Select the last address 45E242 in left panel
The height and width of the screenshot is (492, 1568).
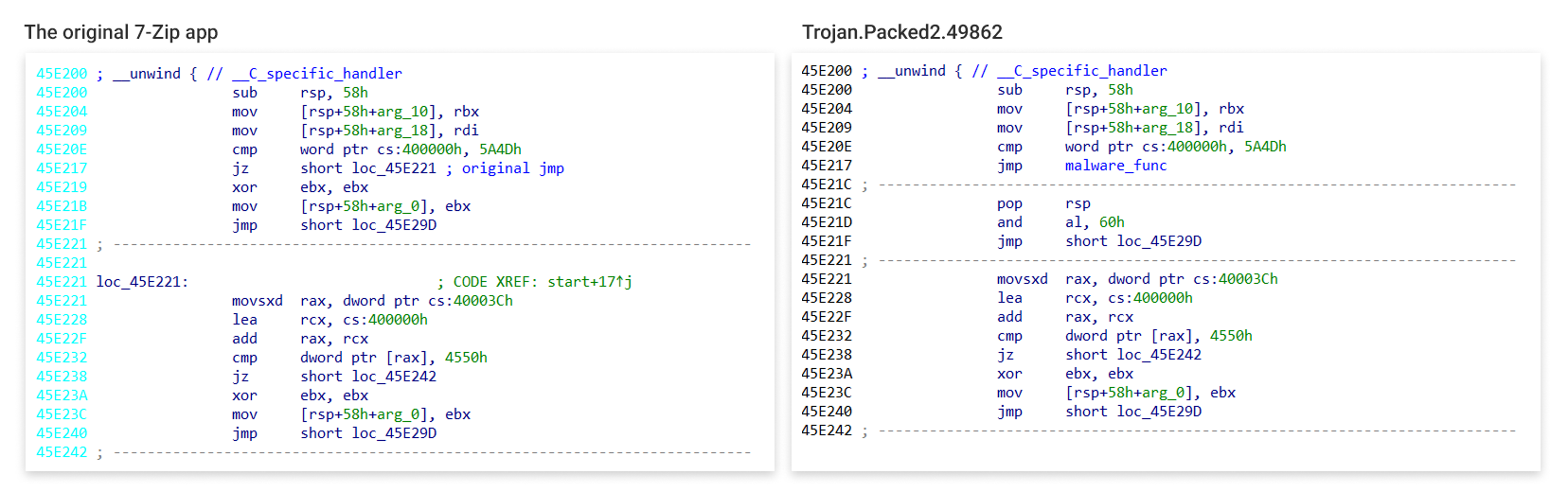pyautogui.click(x=62, y=452)
